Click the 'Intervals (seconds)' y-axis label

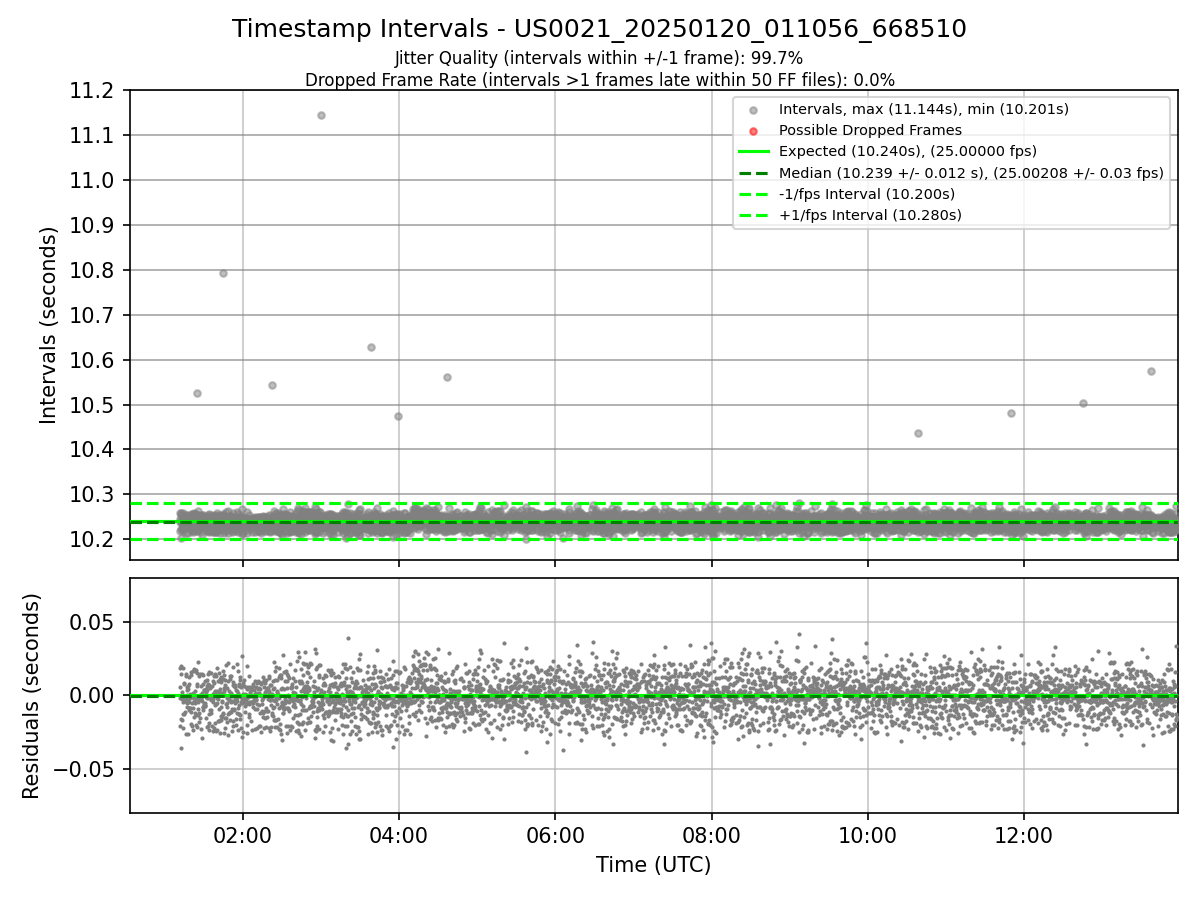click(49, 325)
